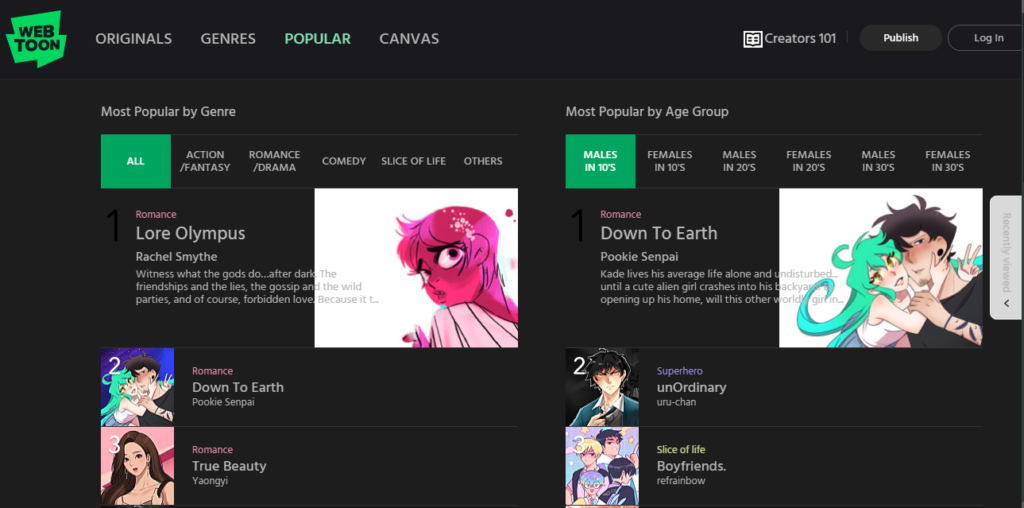Click the refrainbow author name
The image size is (1024, 508).
(681, 481)
